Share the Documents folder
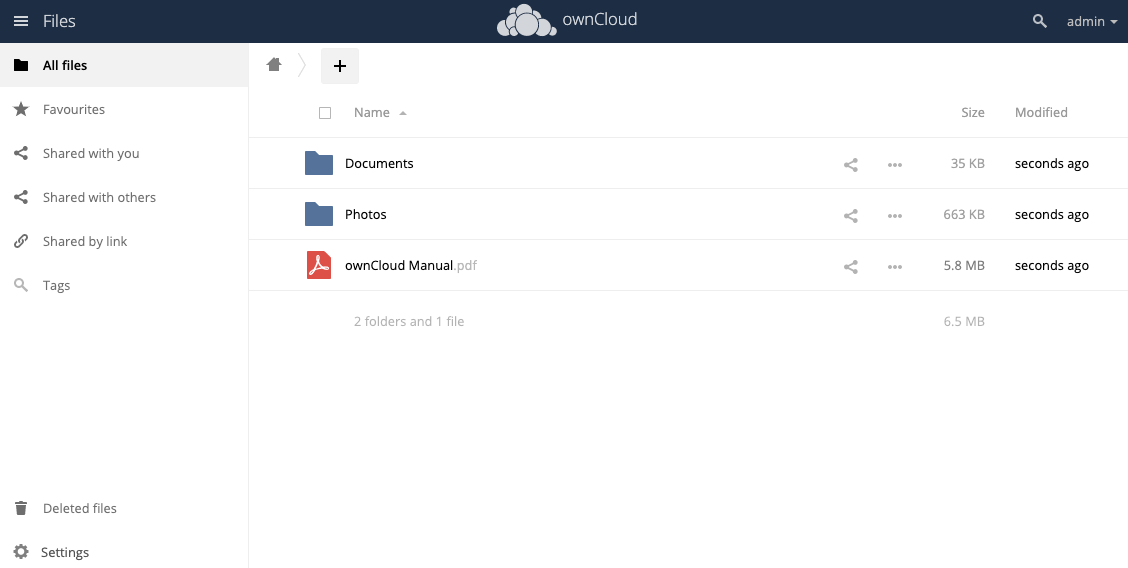Viewport: 1128px width, 568px height. point(850,165)
